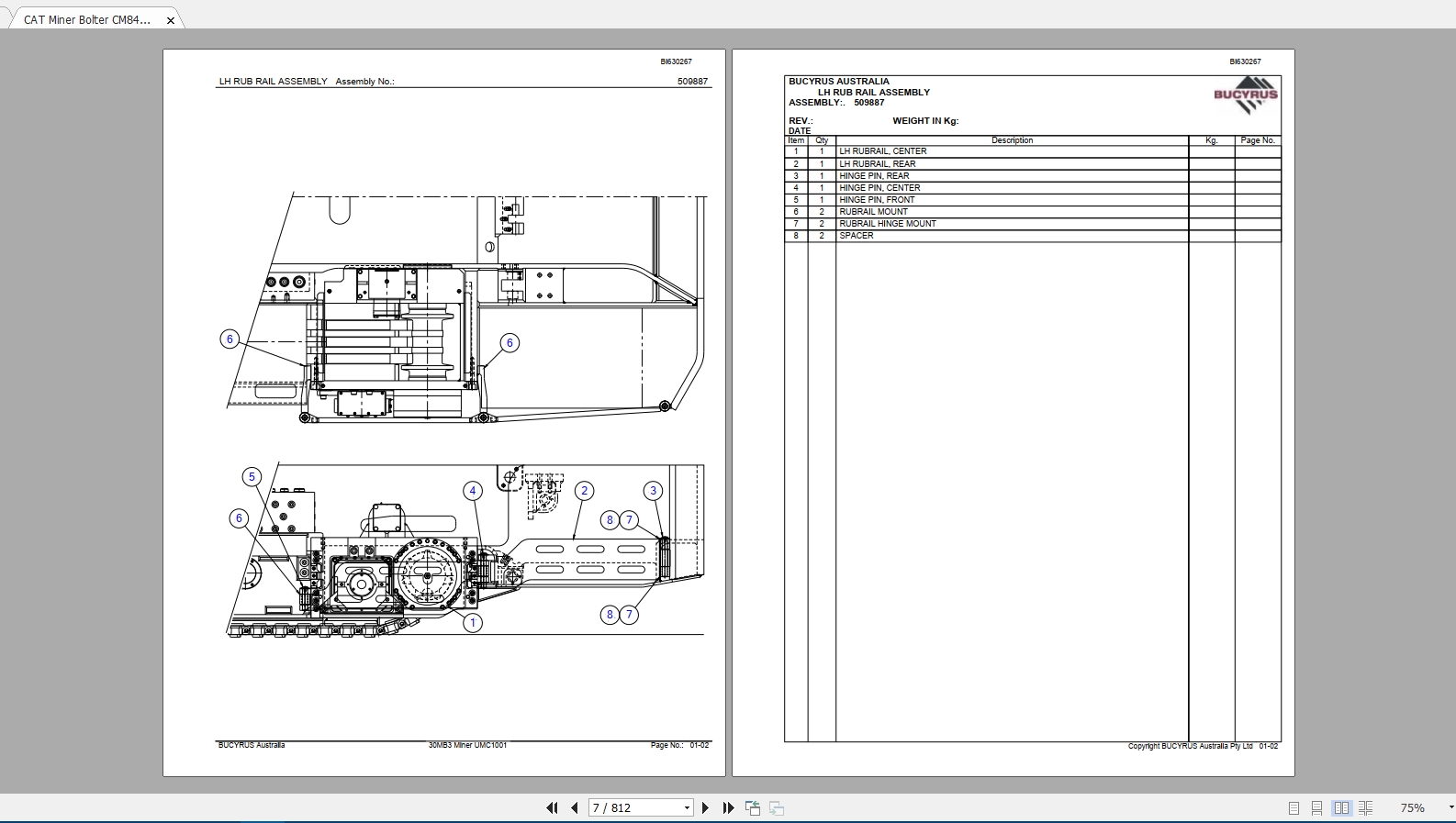Click the RUBRAIL HINGE MOUNT description

(888, 223)
